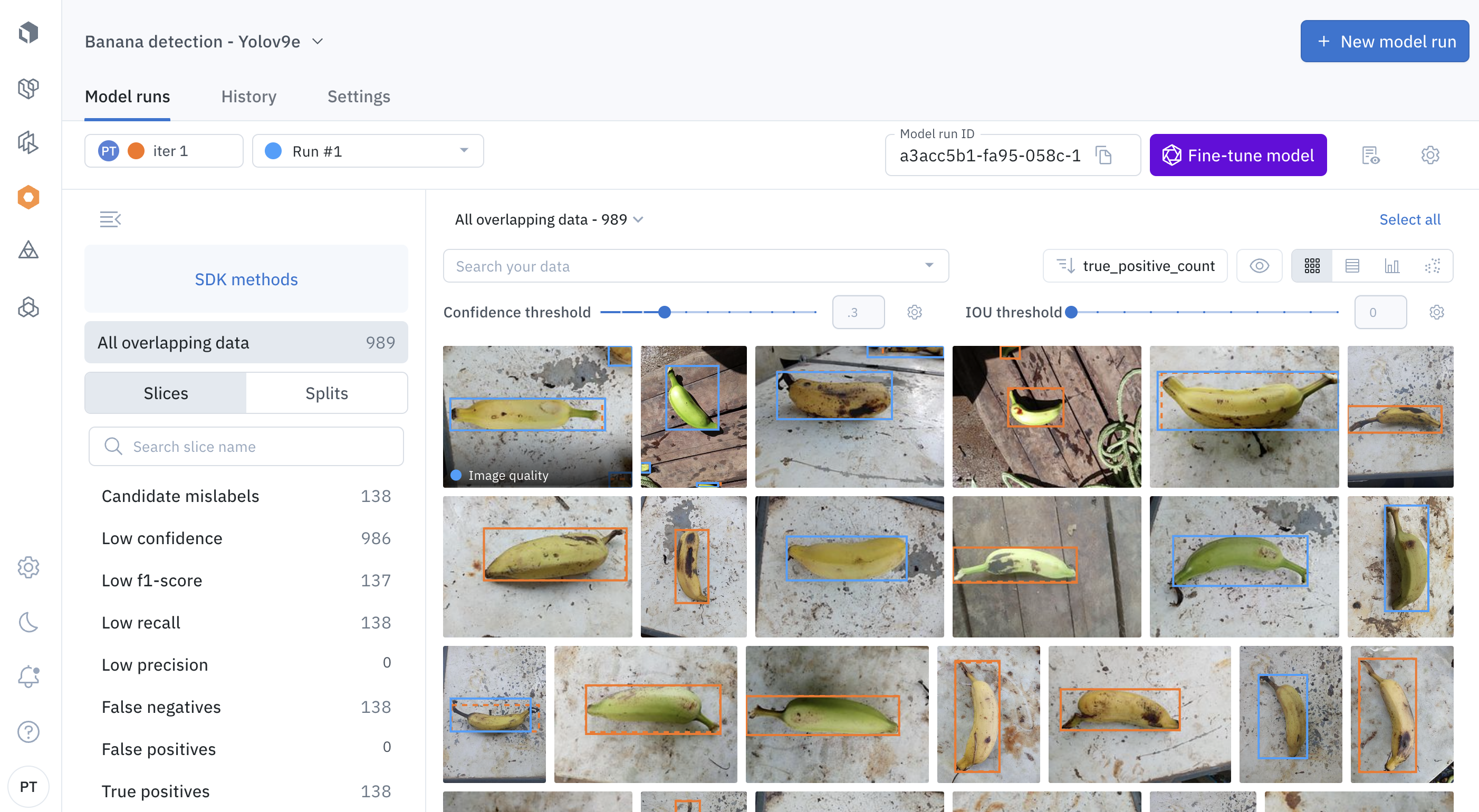This screenshot has width=1479, height=812.
Task: Open SDK methods
Action: point(246,279)
